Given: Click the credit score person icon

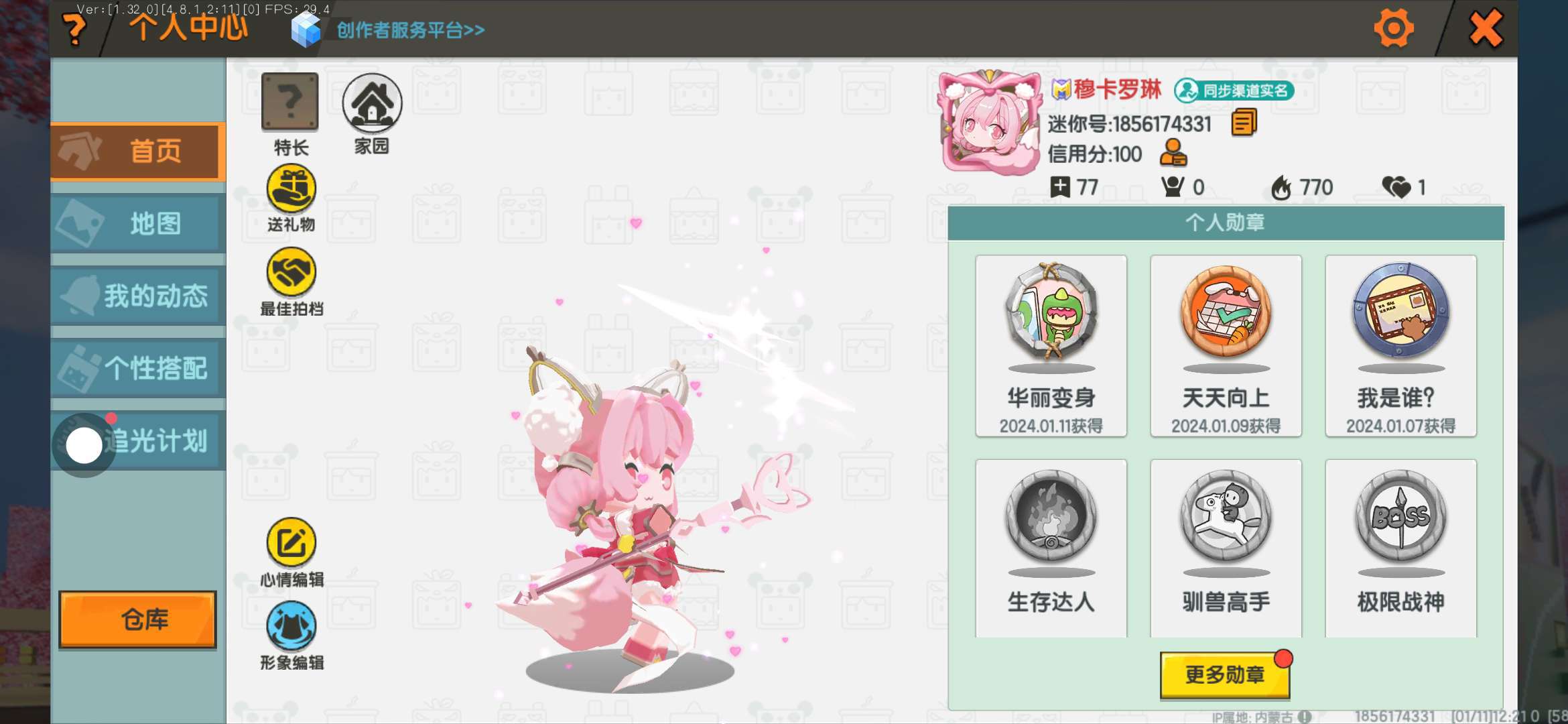Looking at the screenshot, I should 1173,153.
